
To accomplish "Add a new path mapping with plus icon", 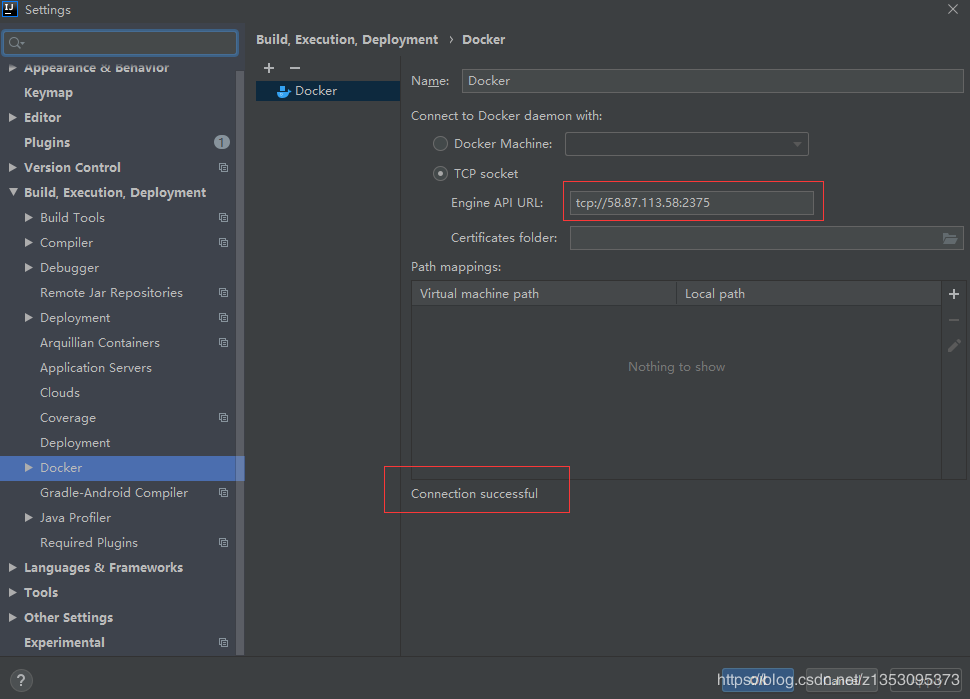I will coord(953,294).
